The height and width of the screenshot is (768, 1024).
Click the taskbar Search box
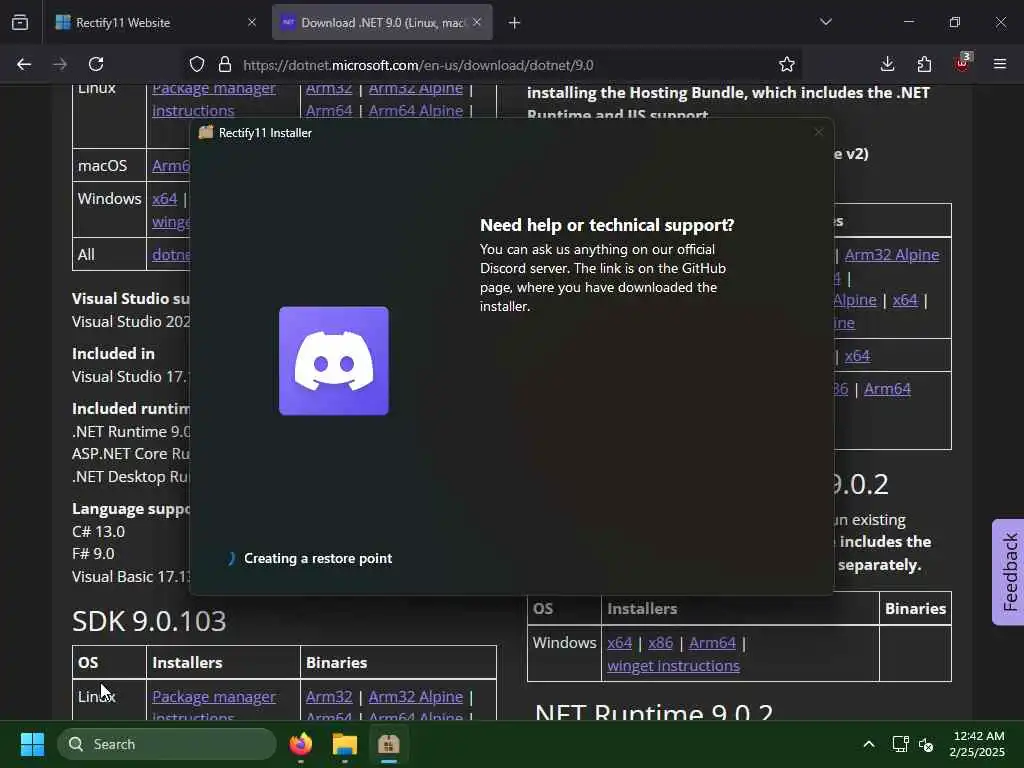pos(167,744)
